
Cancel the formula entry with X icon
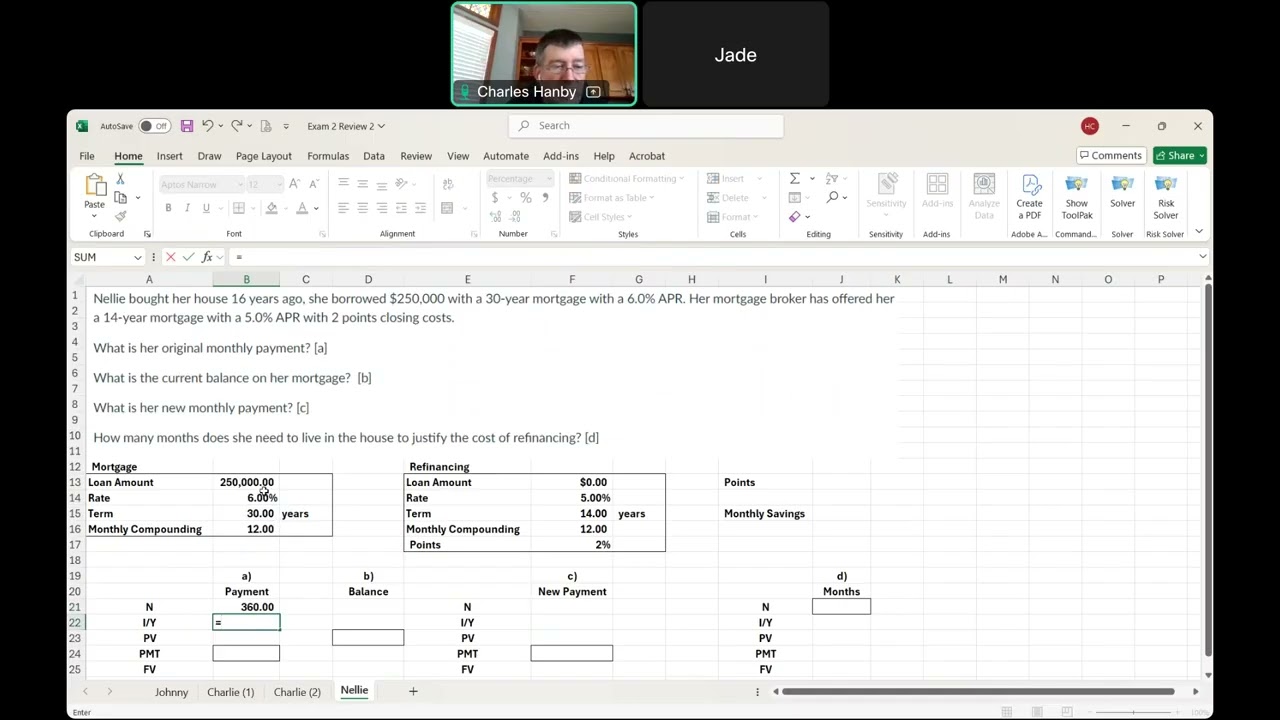pos(170,257)
